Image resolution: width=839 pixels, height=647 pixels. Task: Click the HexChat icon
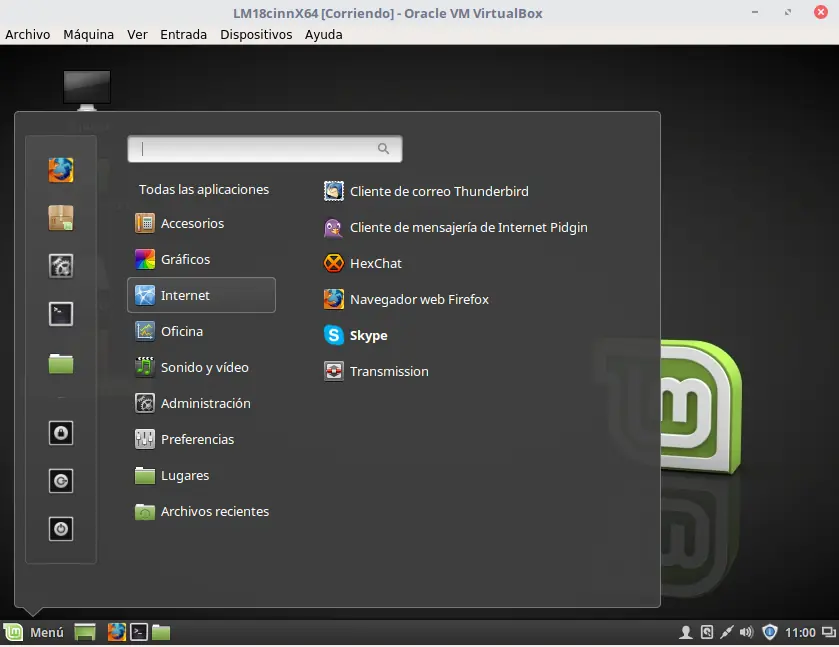click(x=334, y=263)
